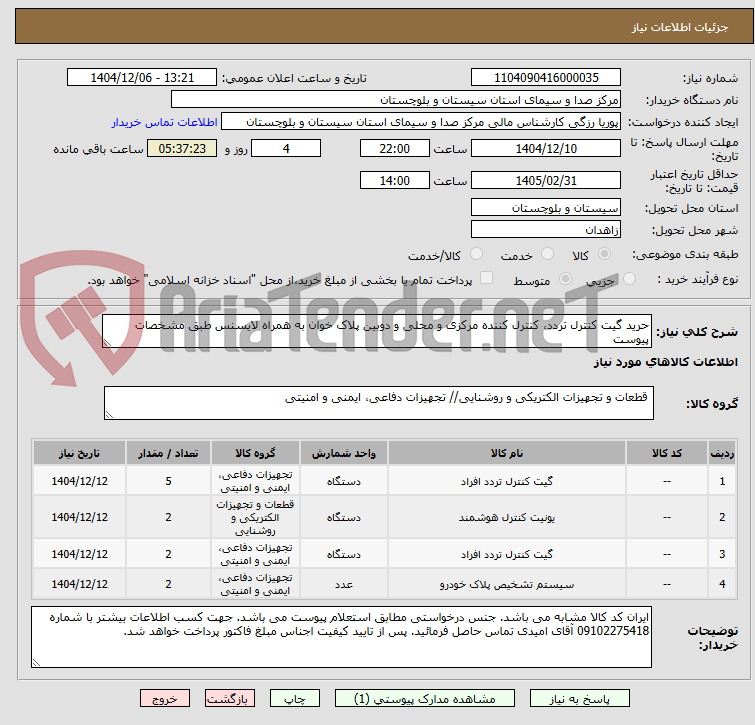Click the تاریخ نیاز column header
The height and width of the screenshot is (725, 755).
(79, 453)
